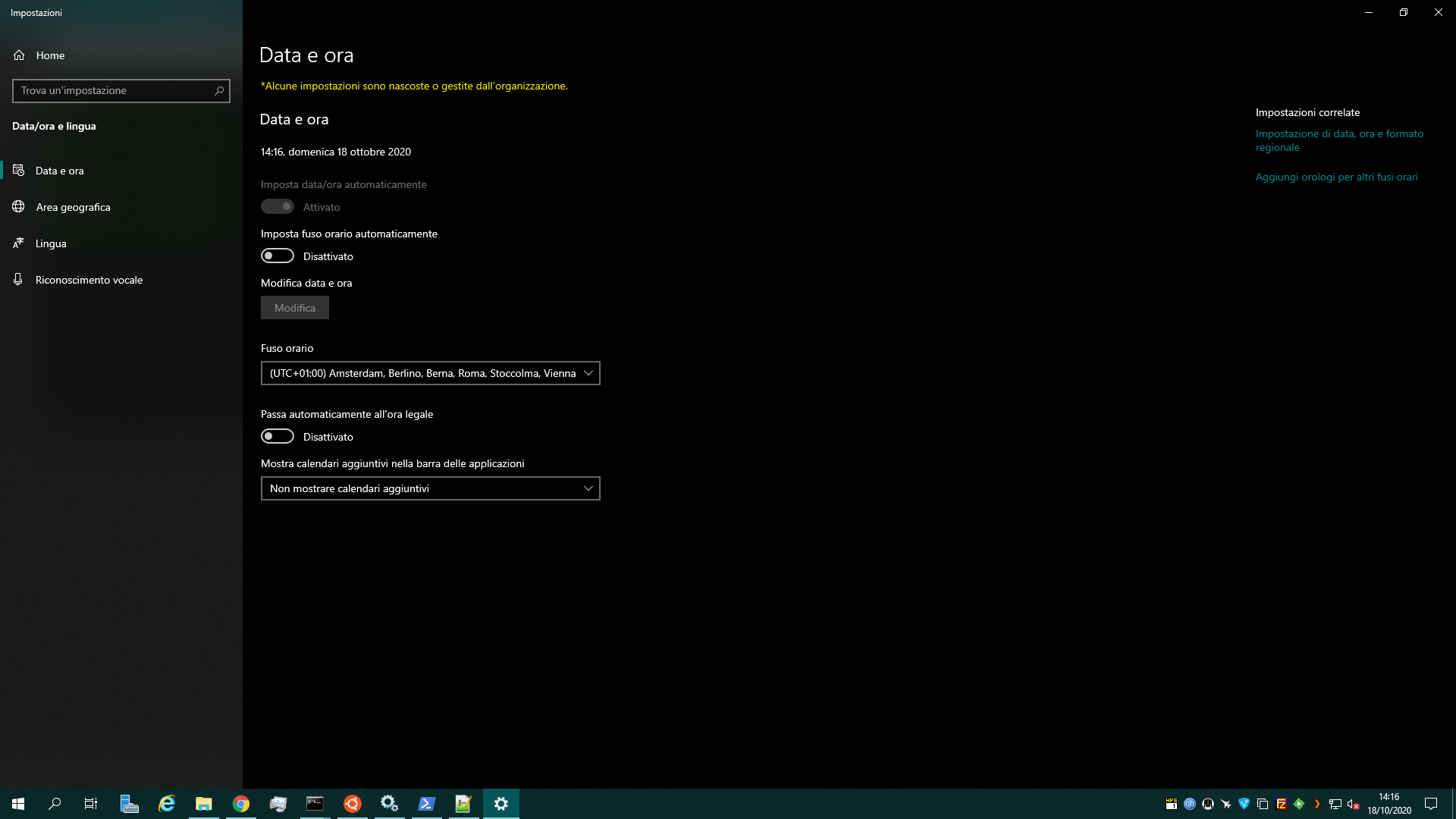Screen dimensions: 1456x819
Task: Click Trova un'impostazione search field
Action: tap(114, 91)
